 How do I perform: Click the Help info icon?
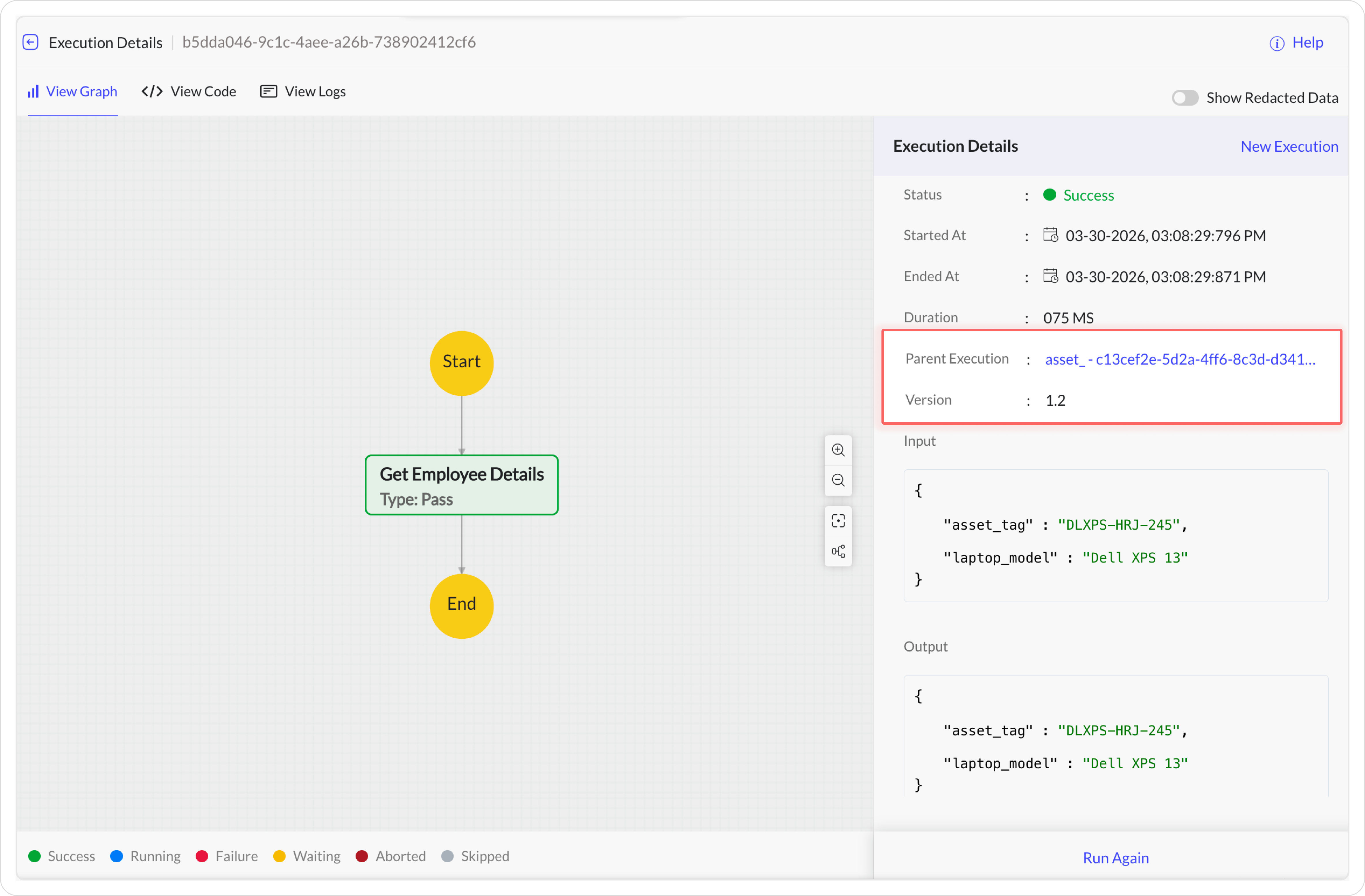tap(1277, 43)
